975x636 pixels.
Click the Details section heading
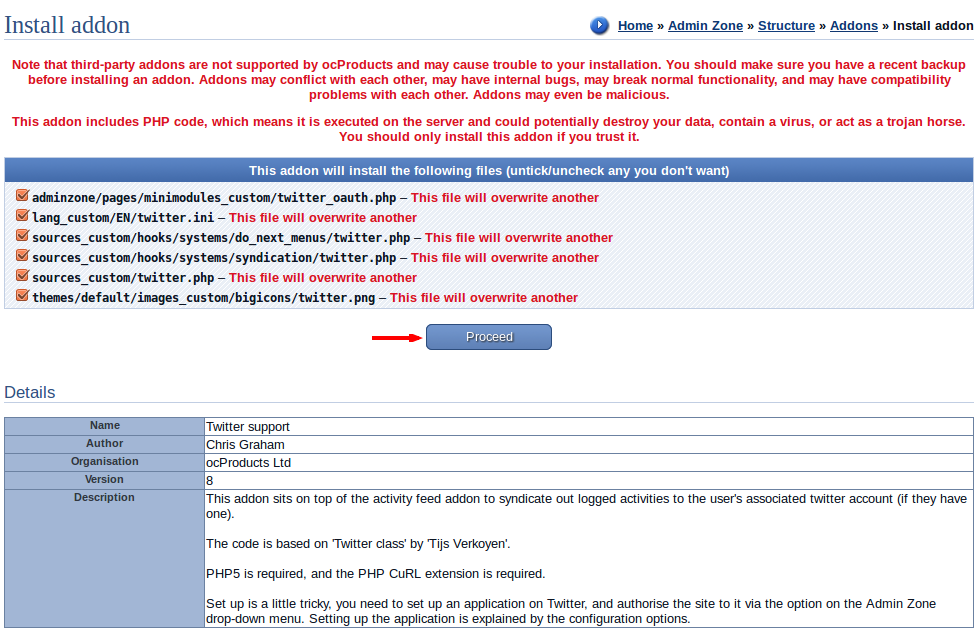coord(30,392)
